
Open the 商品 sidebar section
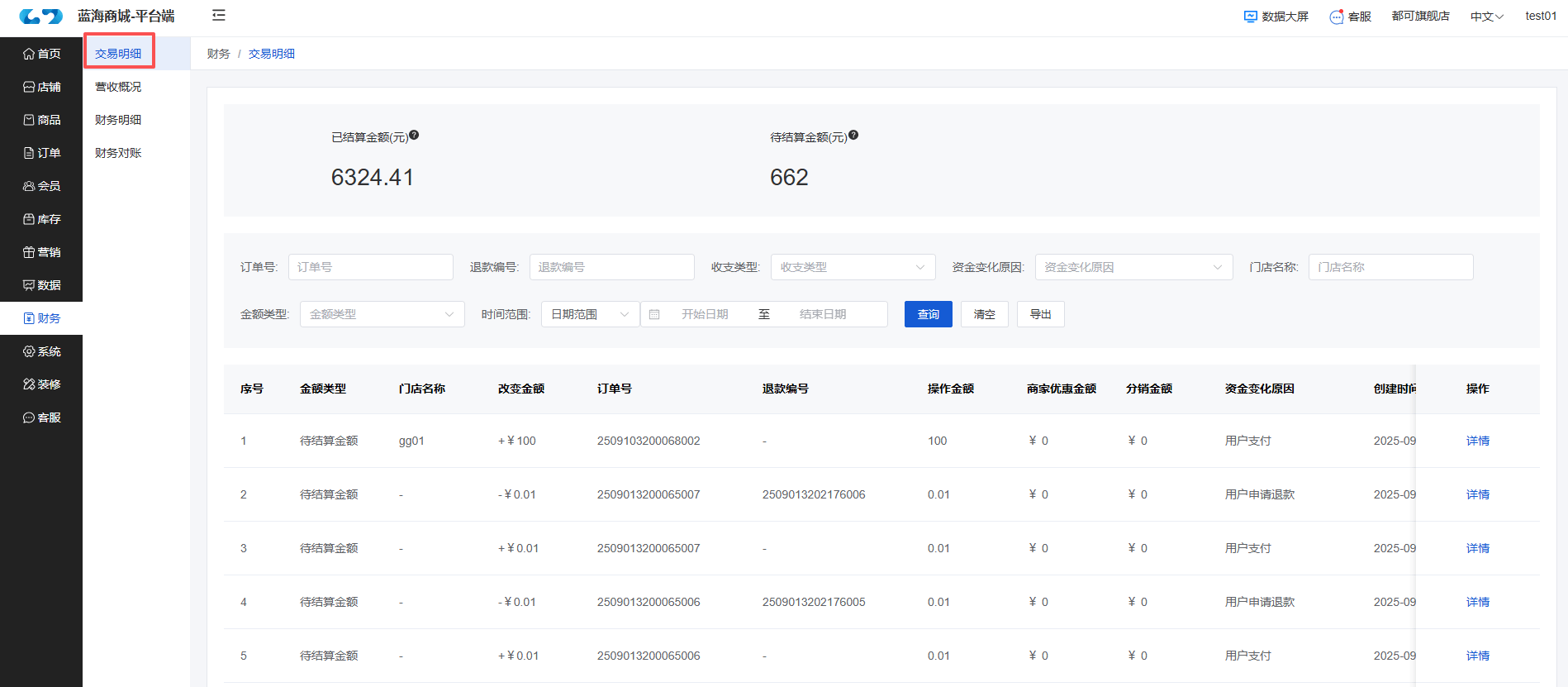tap(41, 120)
